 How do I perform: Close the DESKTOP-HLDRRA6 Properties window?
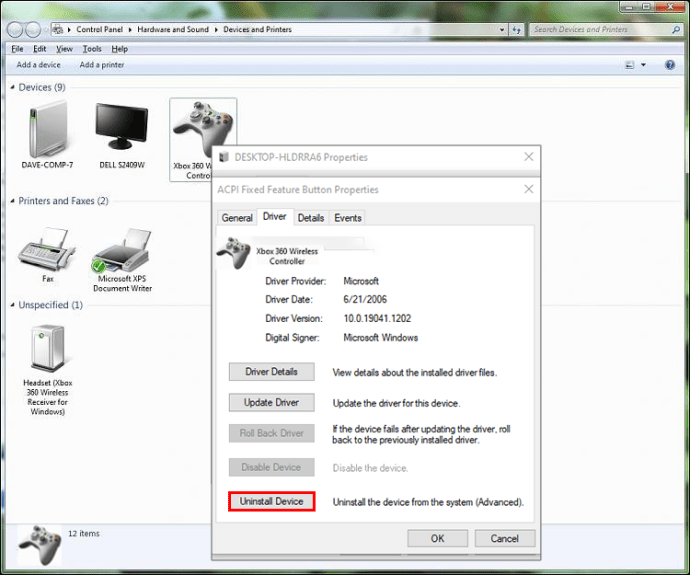coord(529,157)
